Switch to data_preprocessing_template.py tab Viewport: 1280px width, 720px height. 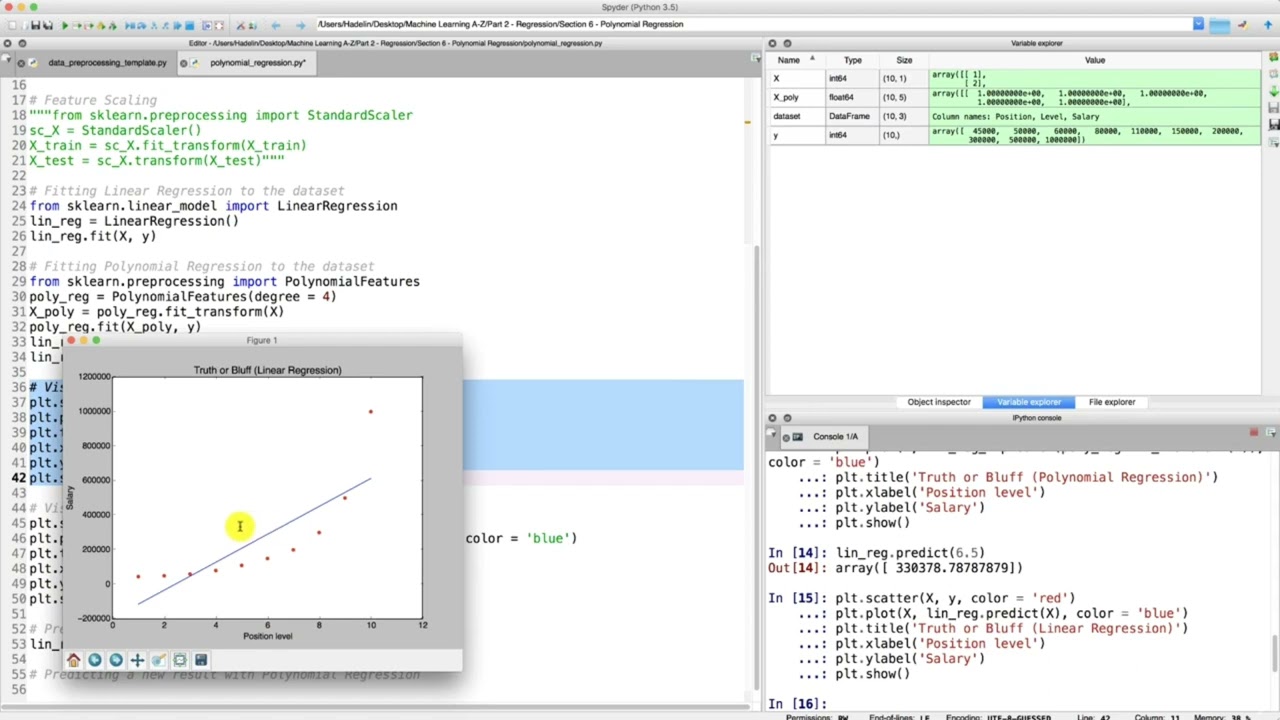pos(106,63)
